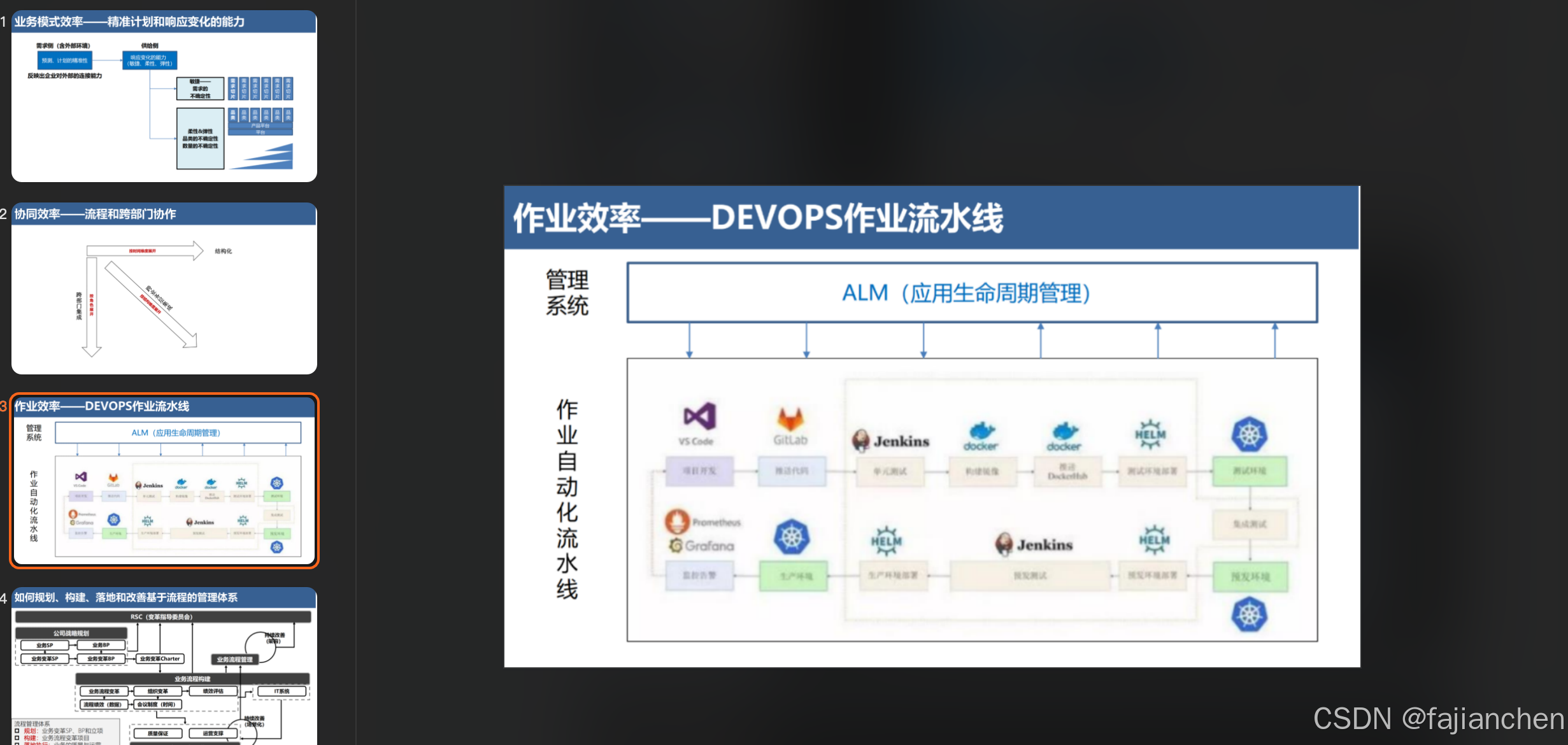
Task: Click the Prometheus flame icon
Action: 677,521
